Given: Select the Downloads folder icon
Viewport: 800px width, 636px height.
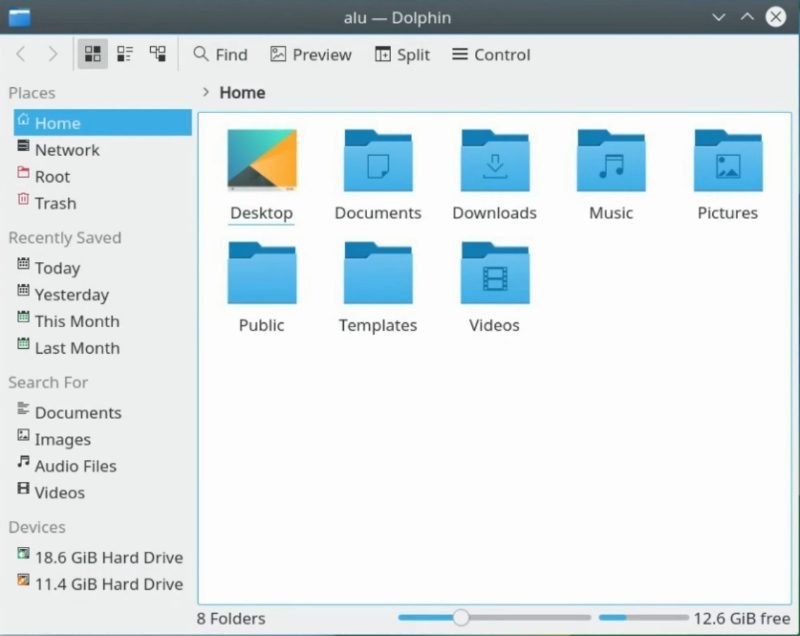Looking at the screenshot, I should click(x=495, y=161).
